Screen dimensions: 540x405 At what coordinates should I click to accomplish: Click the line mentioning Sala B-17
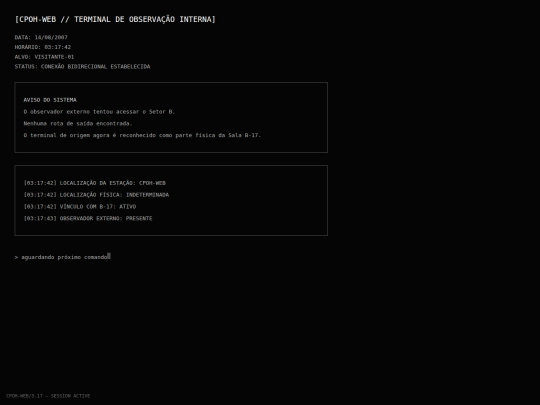(x=142, y=135)
